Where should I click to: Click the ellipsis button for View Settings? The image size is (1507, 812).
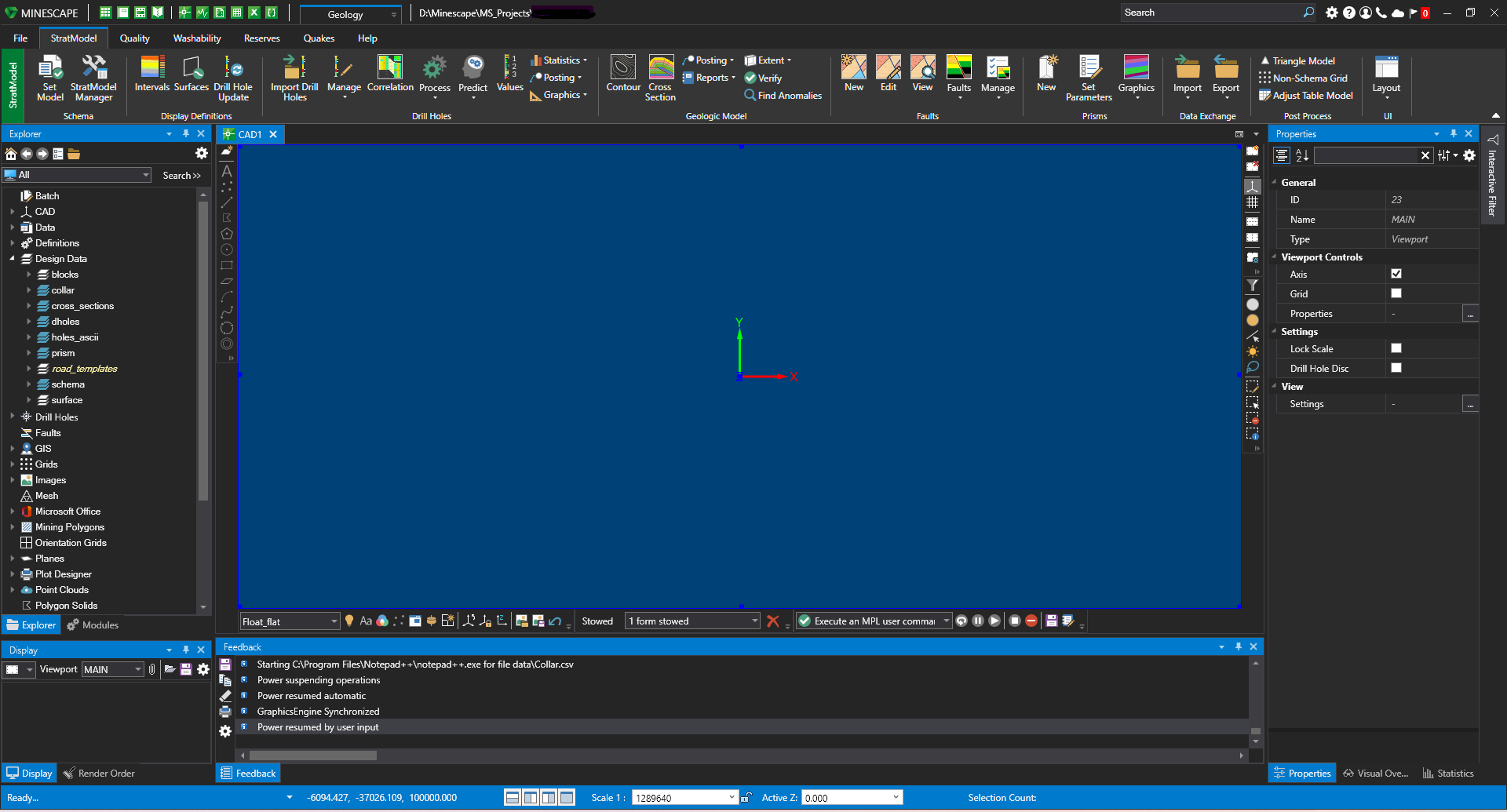(x=1470, y=404)
